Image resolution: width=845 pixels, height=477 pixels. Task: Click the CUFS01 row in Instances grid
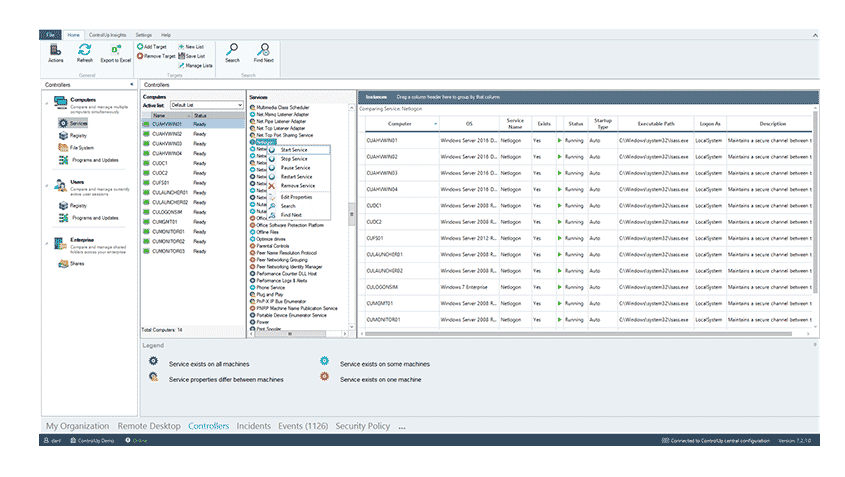pos(588,238)
